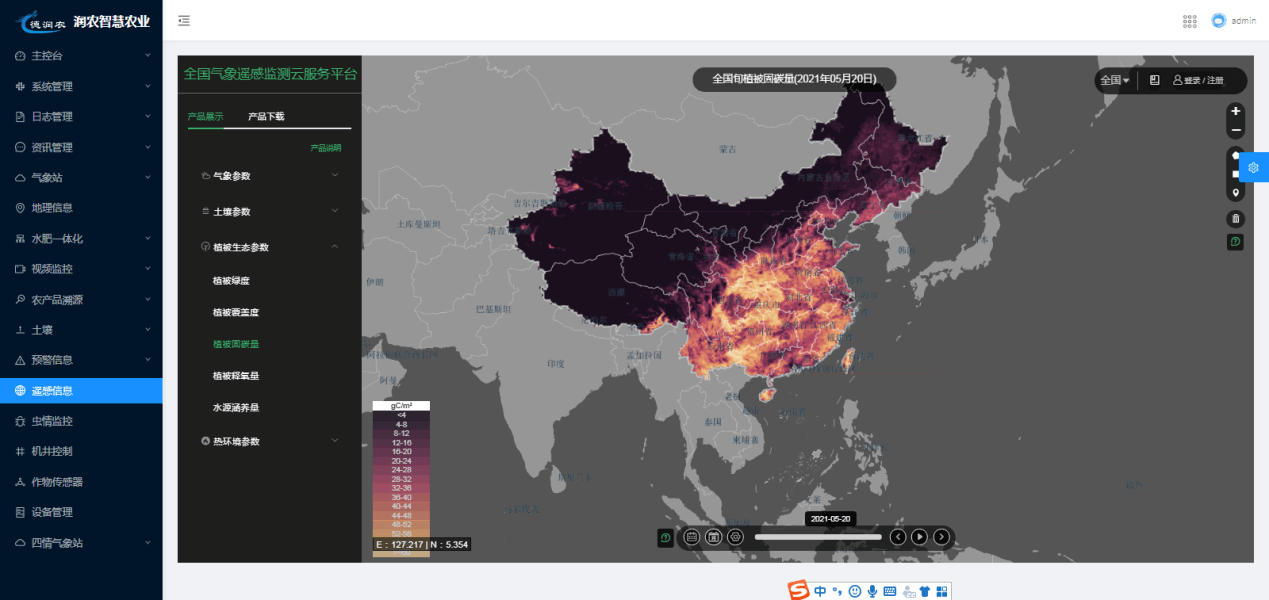Open the app grid icon near admin
Viewport: 1269px width, 600px height.
point(1189,21)
